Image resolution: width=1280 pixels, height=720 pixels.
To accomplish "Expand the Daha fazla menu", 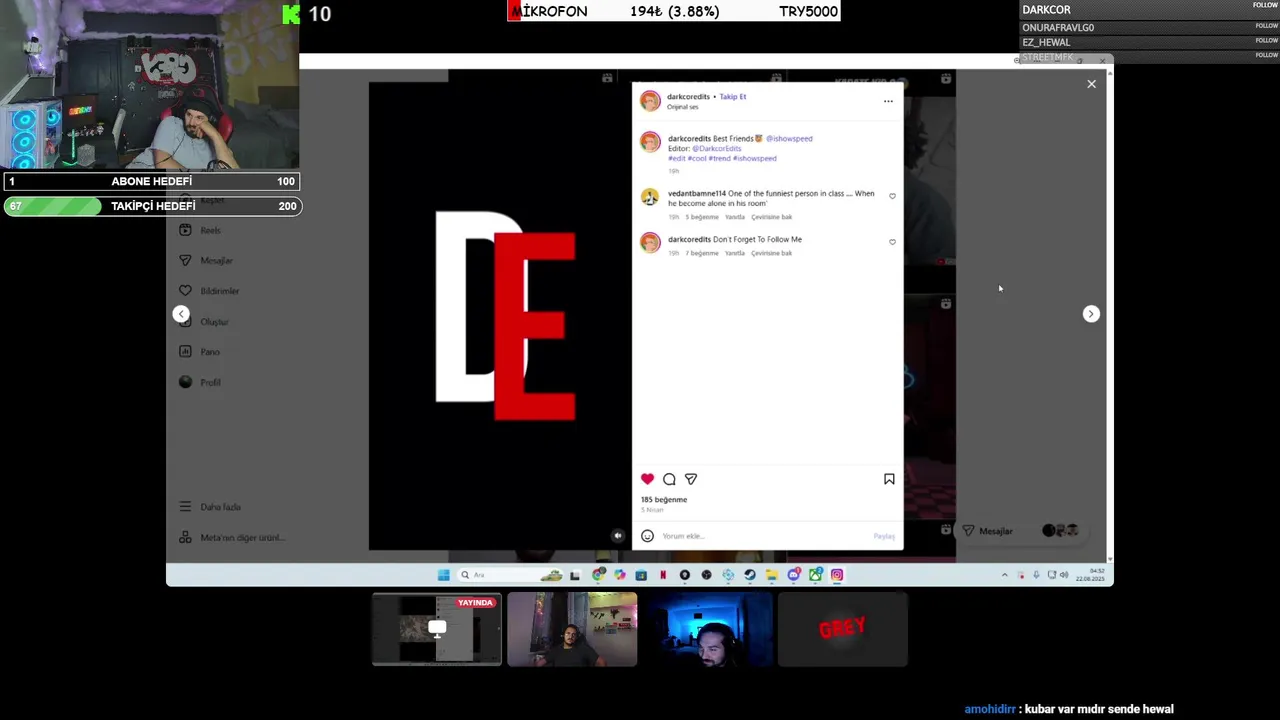I will [209, 507].
